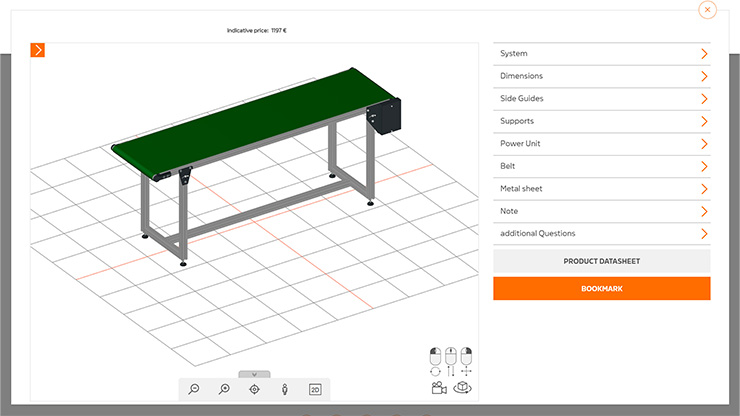Expand the Supports section
This screenshot has width=740, height=416.
pos(602,121)
